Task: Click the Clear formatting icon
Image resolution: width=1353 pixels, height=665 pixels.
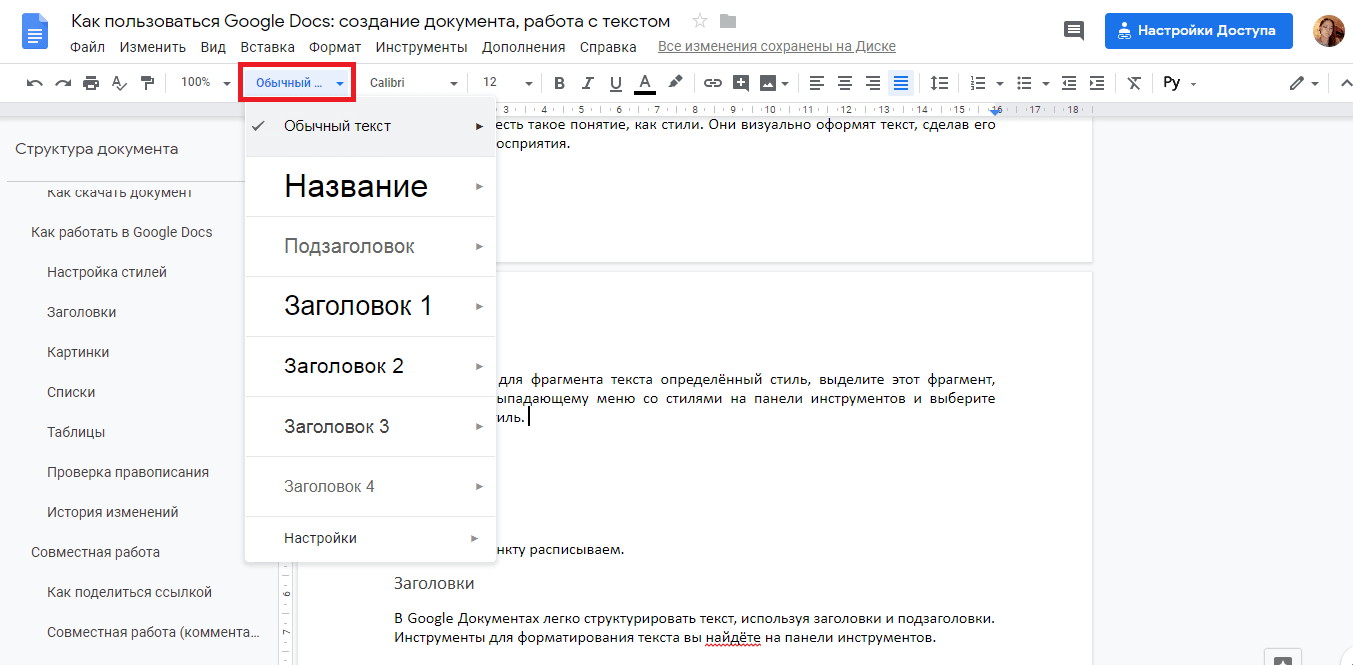Action: [1133, 83]
